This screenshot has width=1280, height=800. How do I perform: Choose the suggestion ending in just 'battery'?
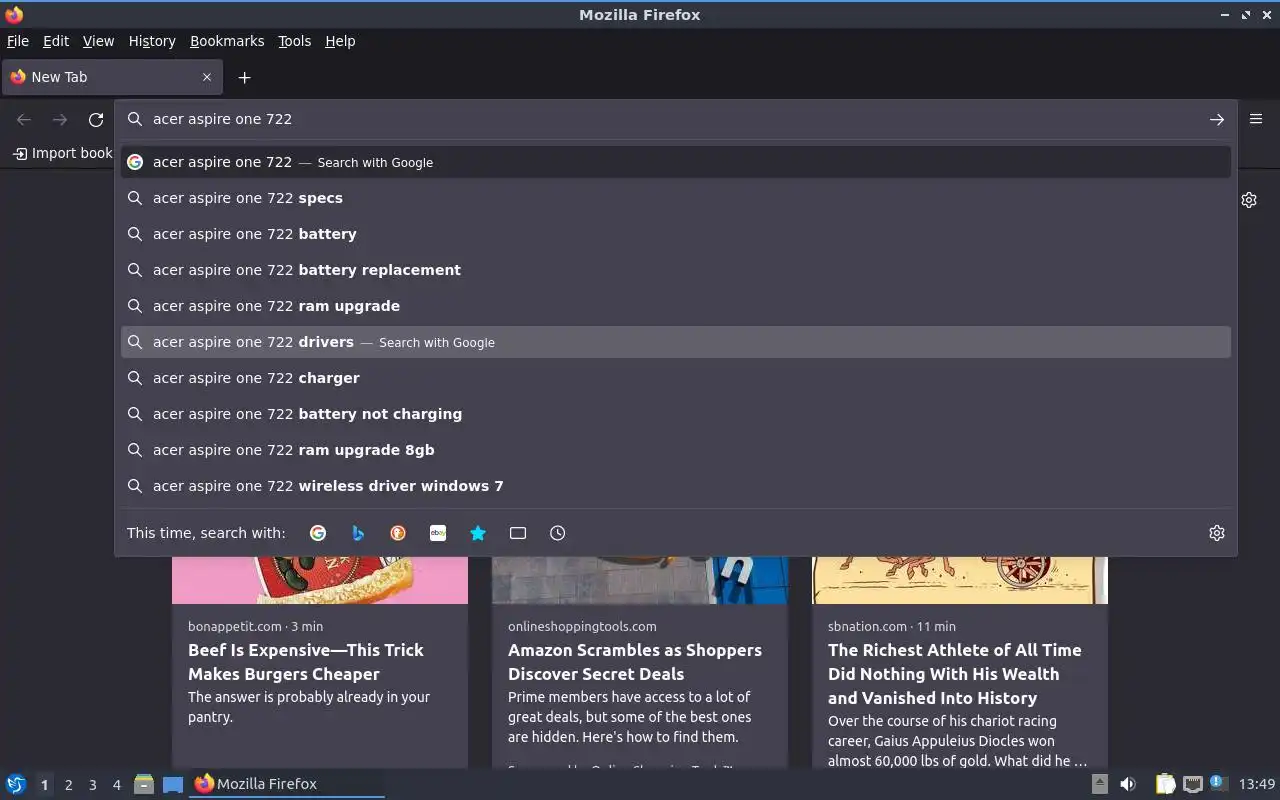676,234
